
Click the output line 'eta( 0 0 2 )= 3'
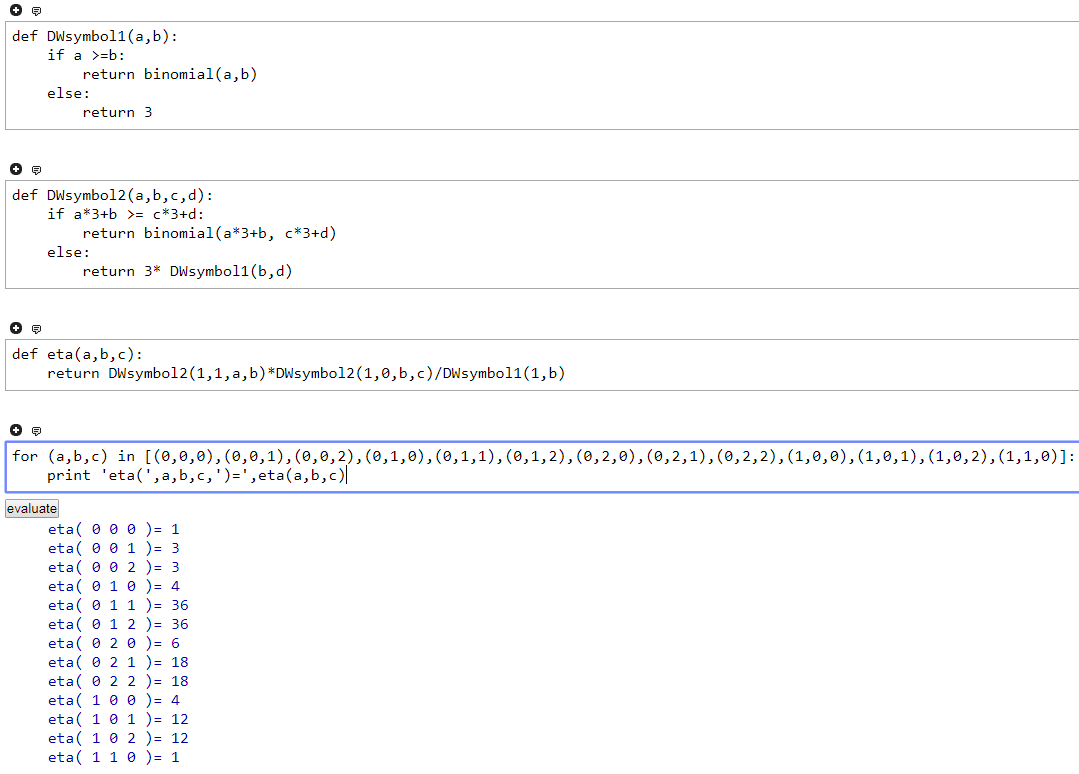point(114,568)
